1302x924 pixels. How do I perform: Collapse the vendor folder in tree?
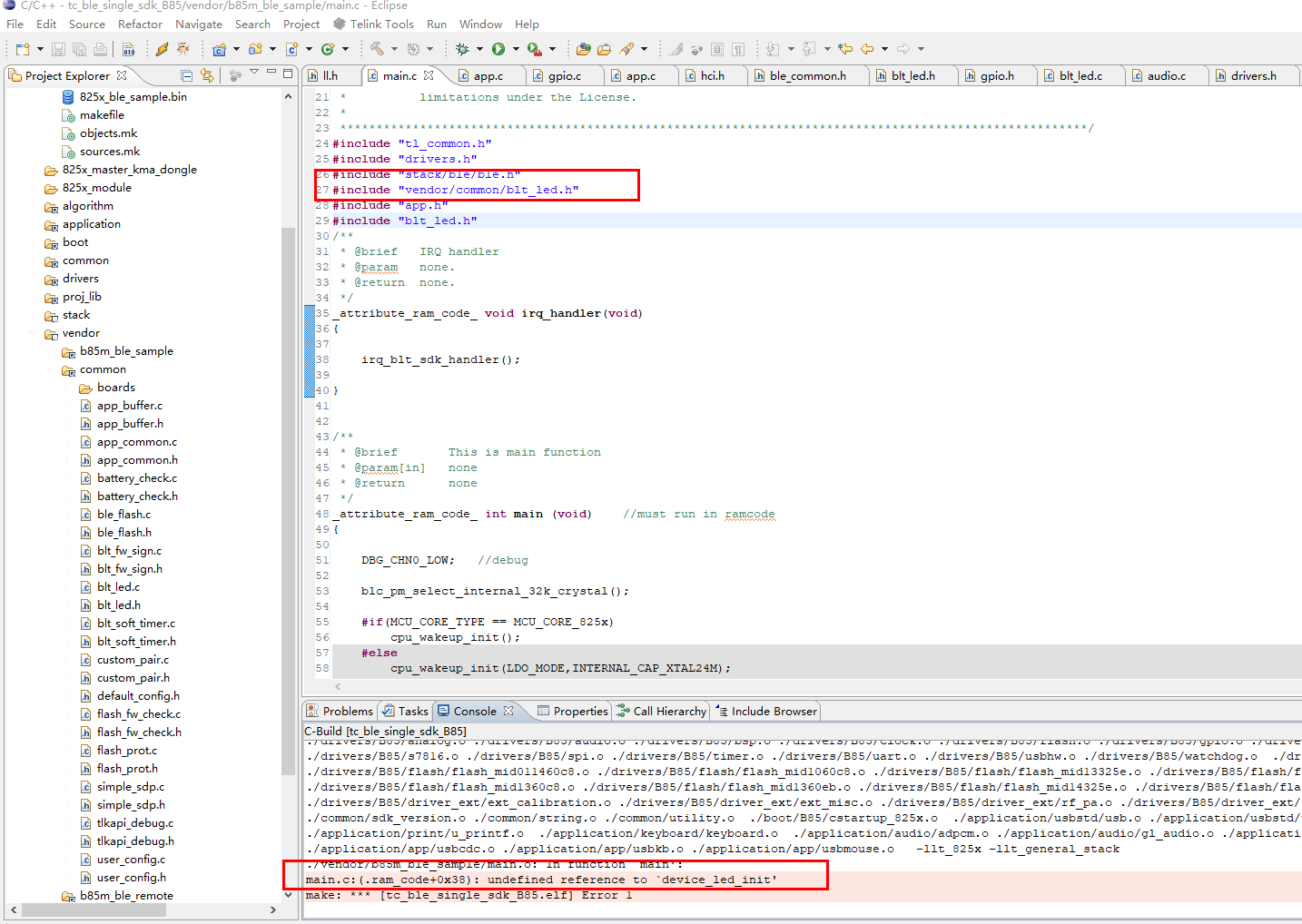coord(34,333)
